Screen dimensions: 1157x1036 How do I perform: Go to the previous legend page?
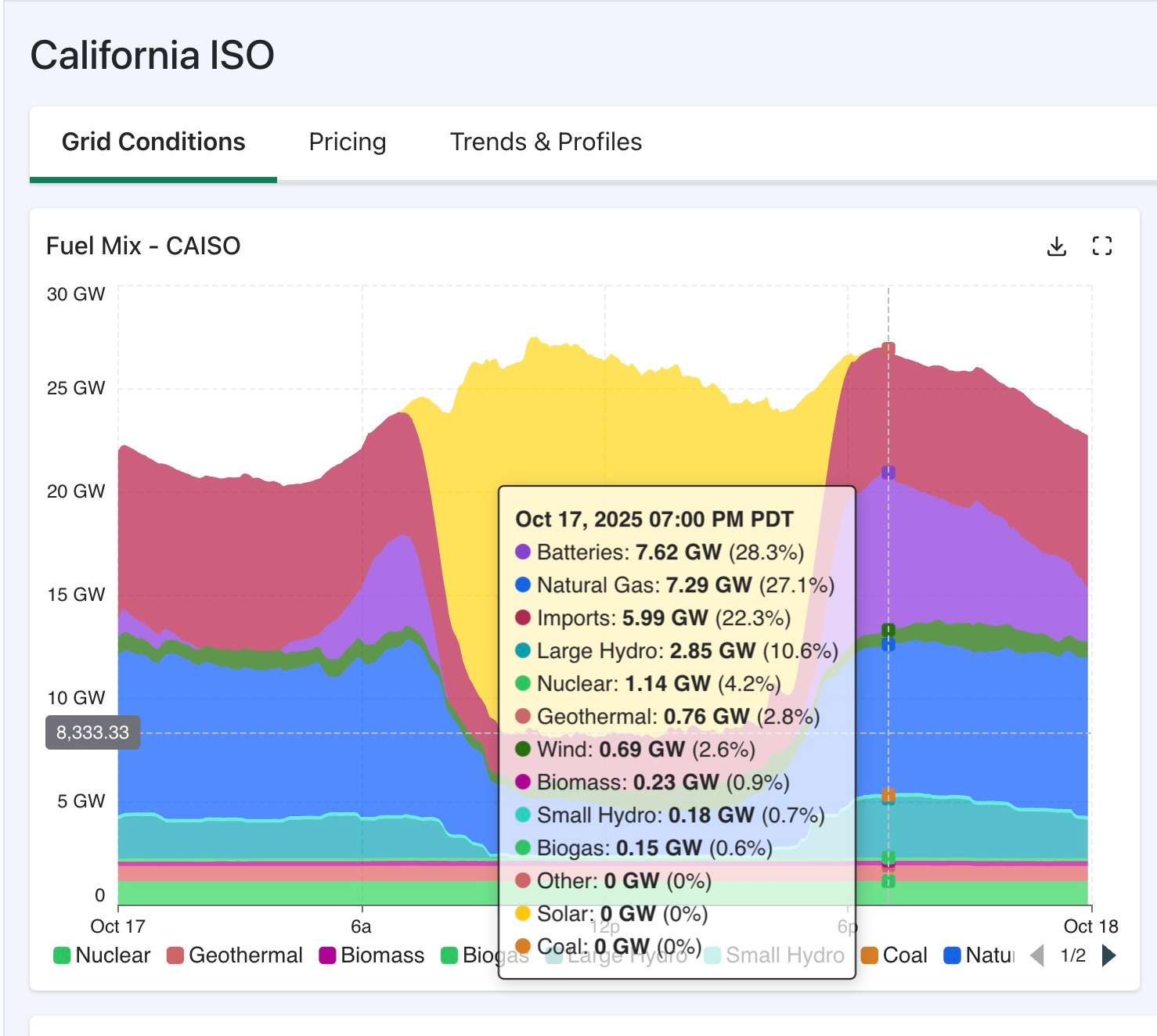1037,955
